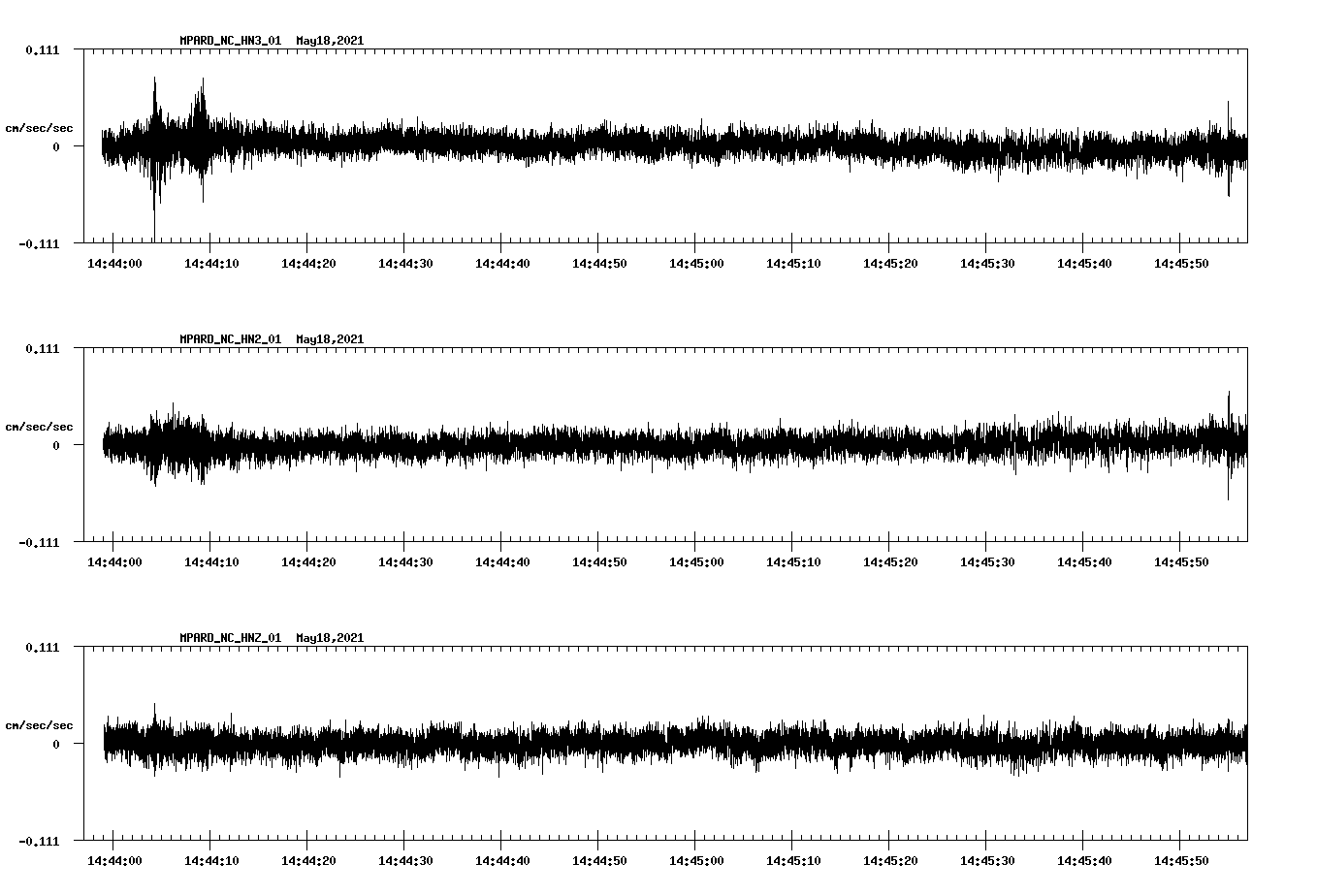Select the MPARD_NC_HN2_01 channel title

[x=228, y=339]
